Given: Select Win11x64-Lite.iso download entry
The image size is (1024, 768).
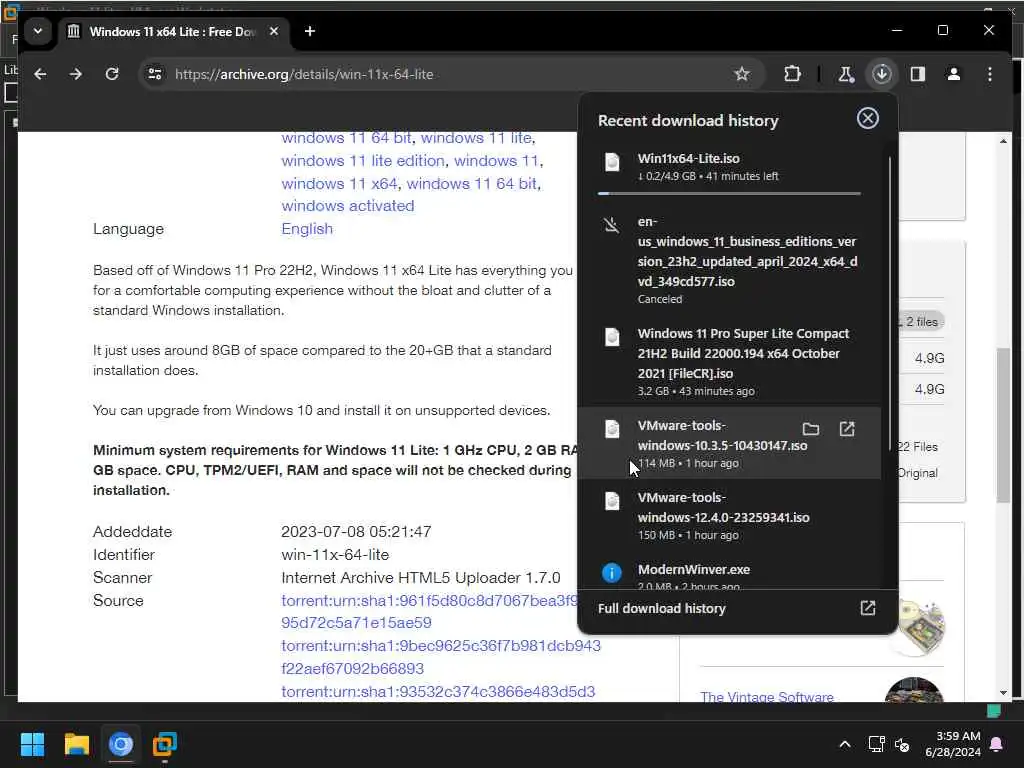Looking at the screenshot, I should [729, 171].
